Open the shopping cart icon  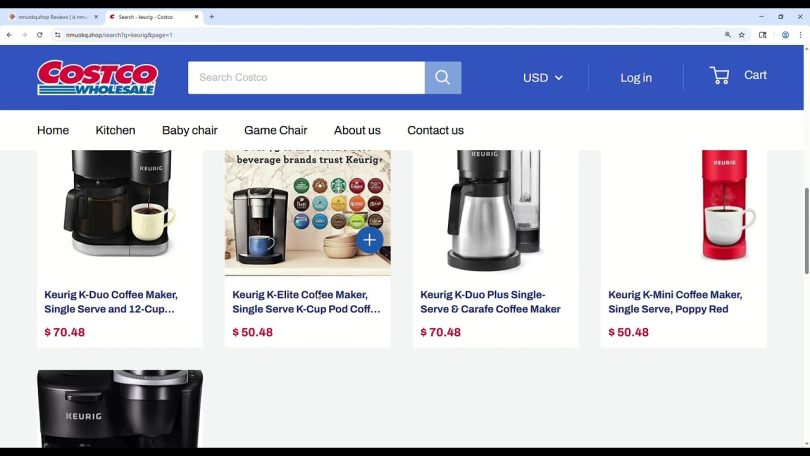(719, 75)
